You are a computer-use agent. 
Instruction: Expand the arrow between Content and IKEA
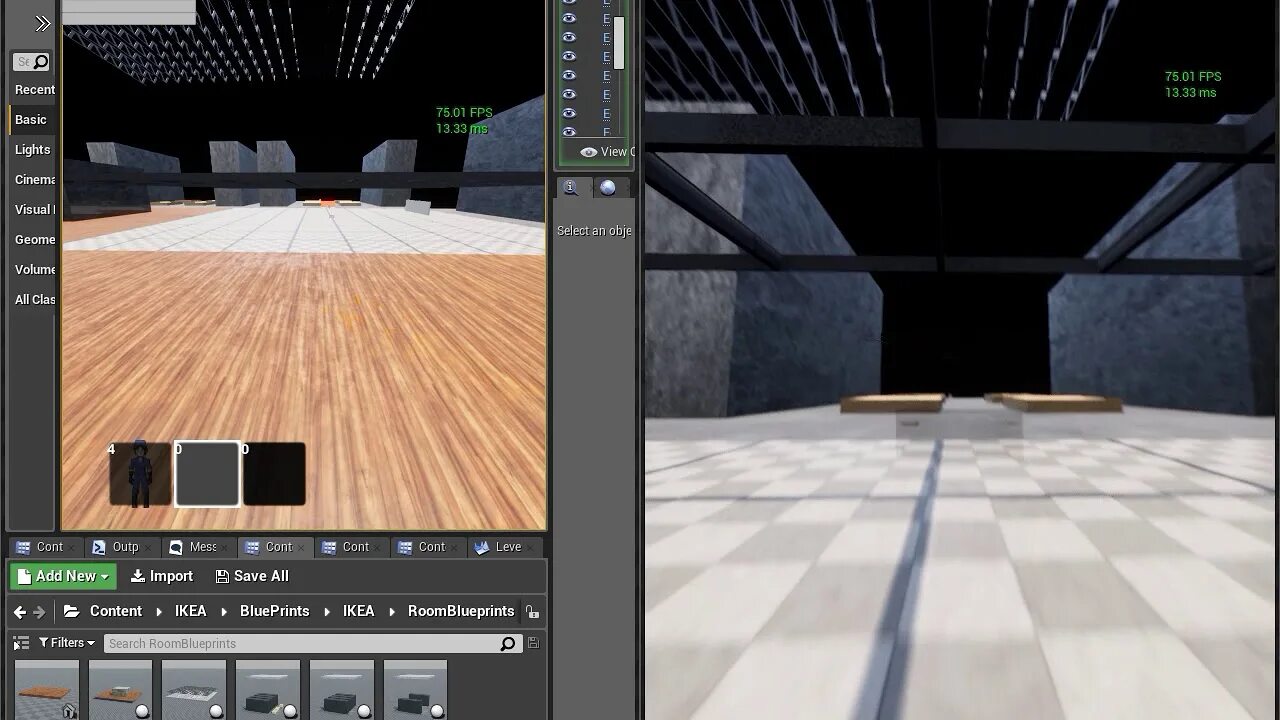tap(159, 612)
